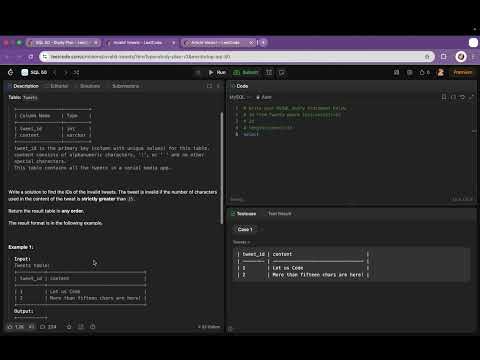Share the problem icon
This screenshot has height=360, width=480.
click(81, 327)
